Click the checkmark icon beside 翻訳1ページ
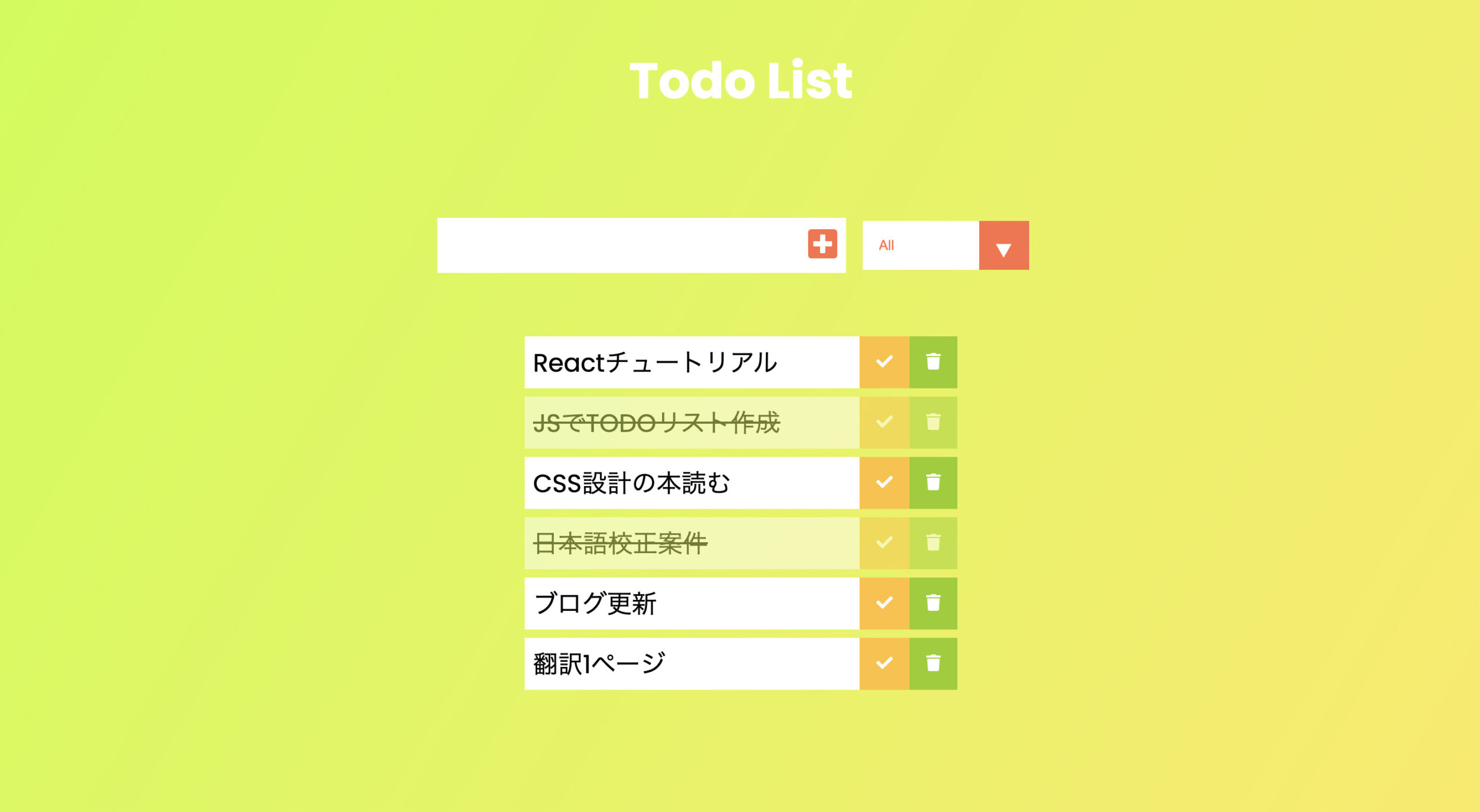 pos(885,663)
